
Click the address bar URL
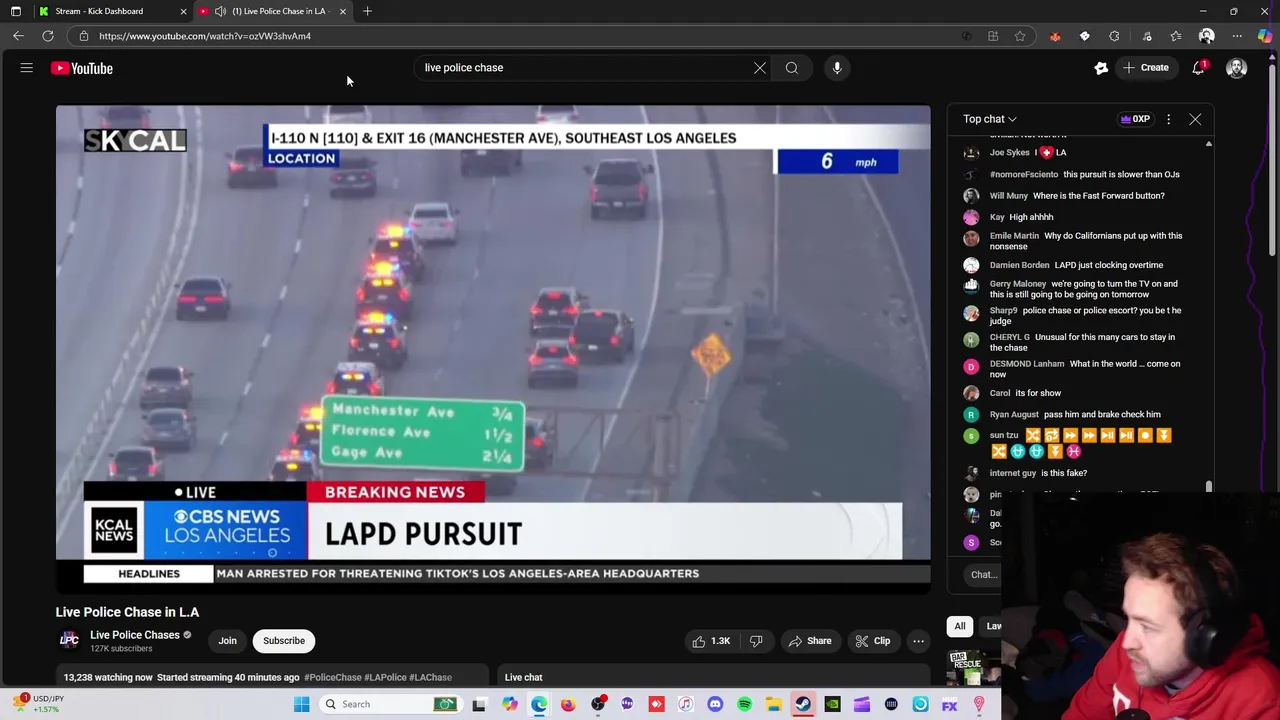click(205, 36)
